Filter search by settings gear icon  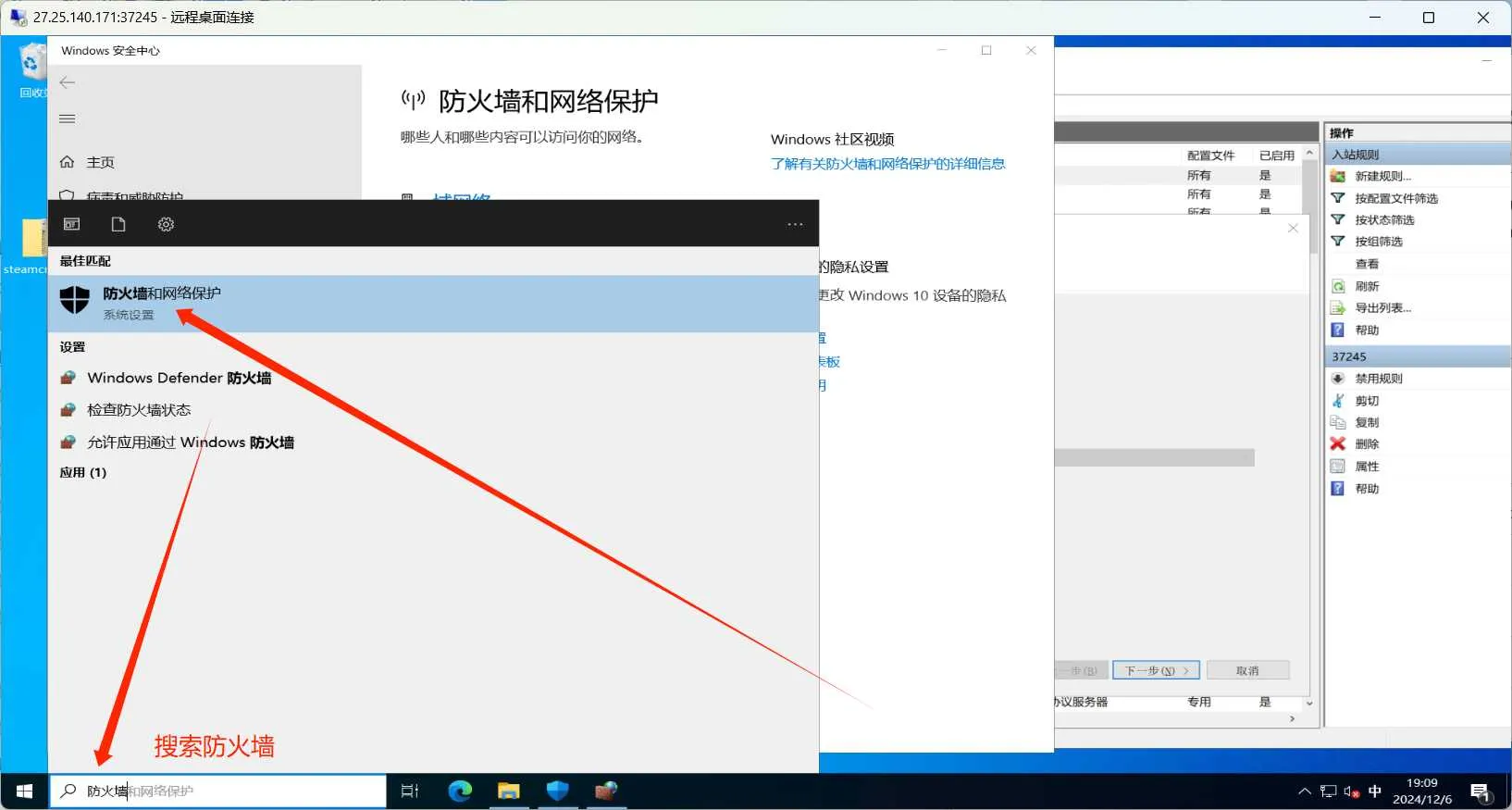tap(166, 224)
